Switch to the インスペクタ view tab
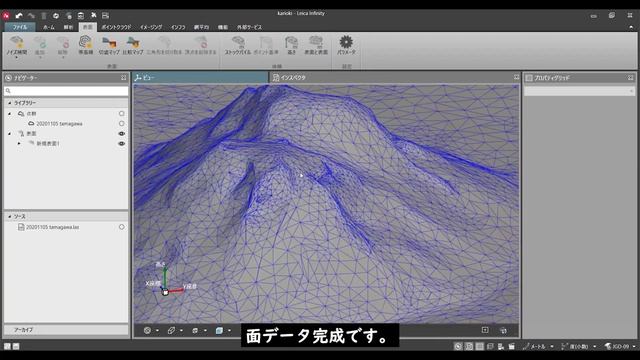The image size is (640, 360). [x=289, y=78]
